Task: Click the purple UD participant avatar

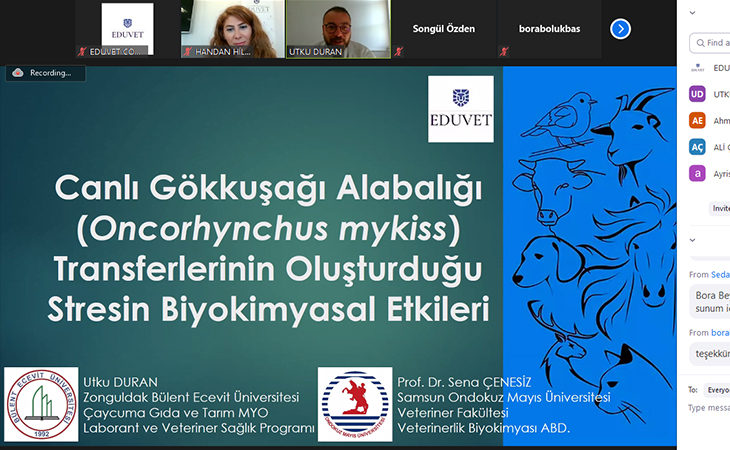Action: coord(697,94)
